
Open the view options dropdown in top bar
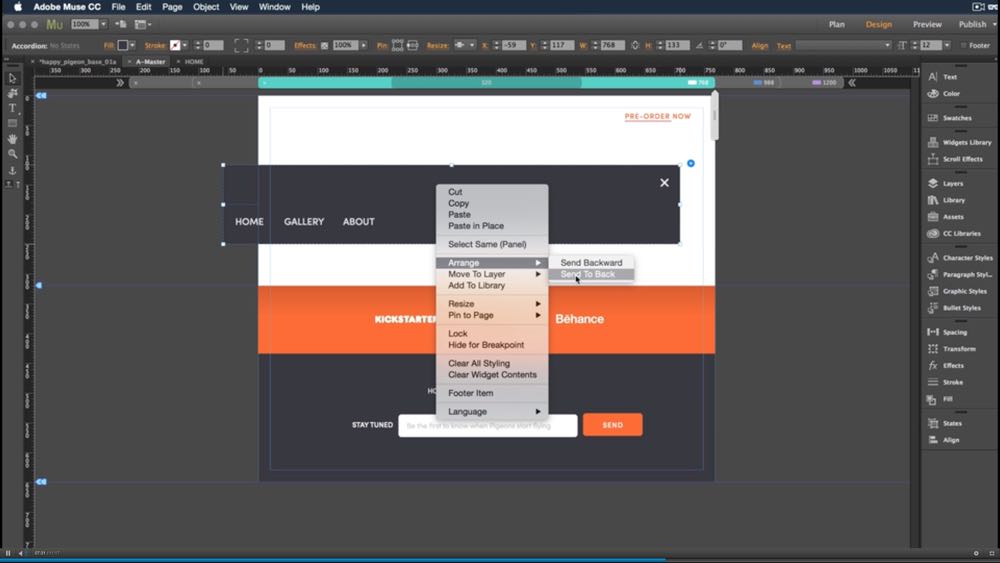tap(143, 24)
